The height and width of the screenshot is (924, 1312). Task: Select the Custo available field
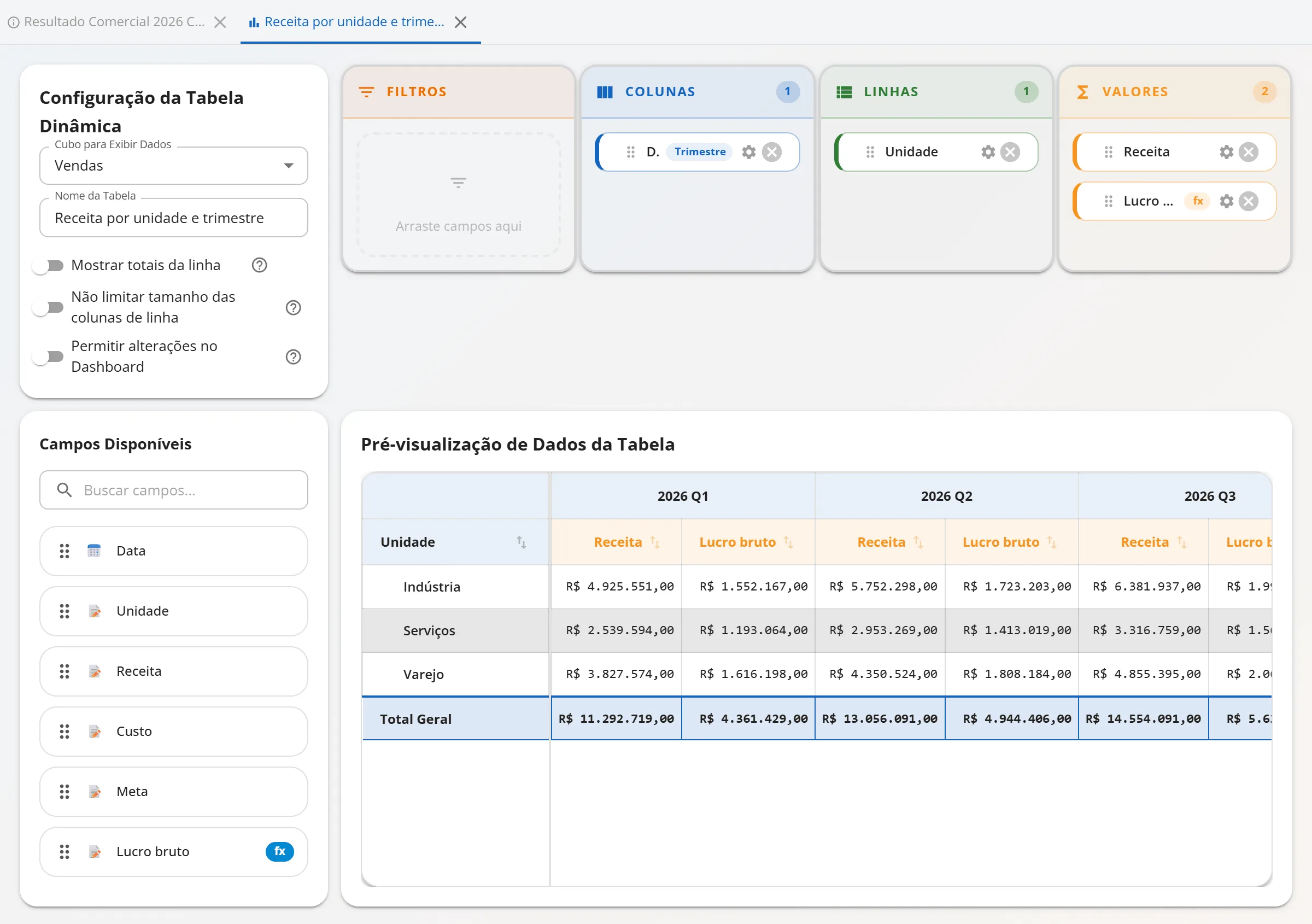tap(174, 732)
